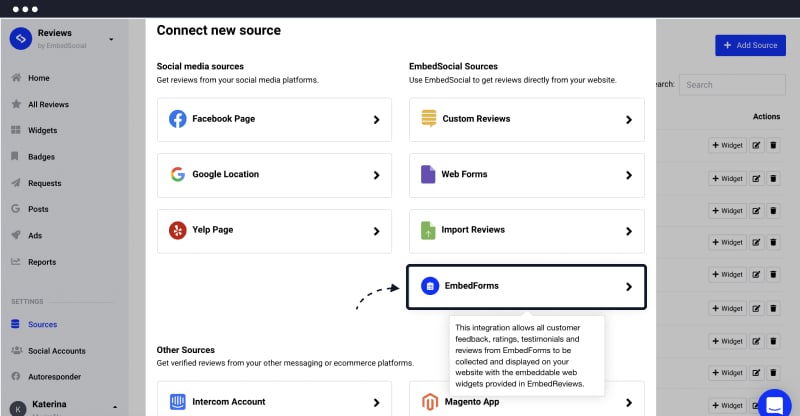Click the Reports chart icon
Image resolution: width=800 pixels, height=416 pixels.
point(16,261)
